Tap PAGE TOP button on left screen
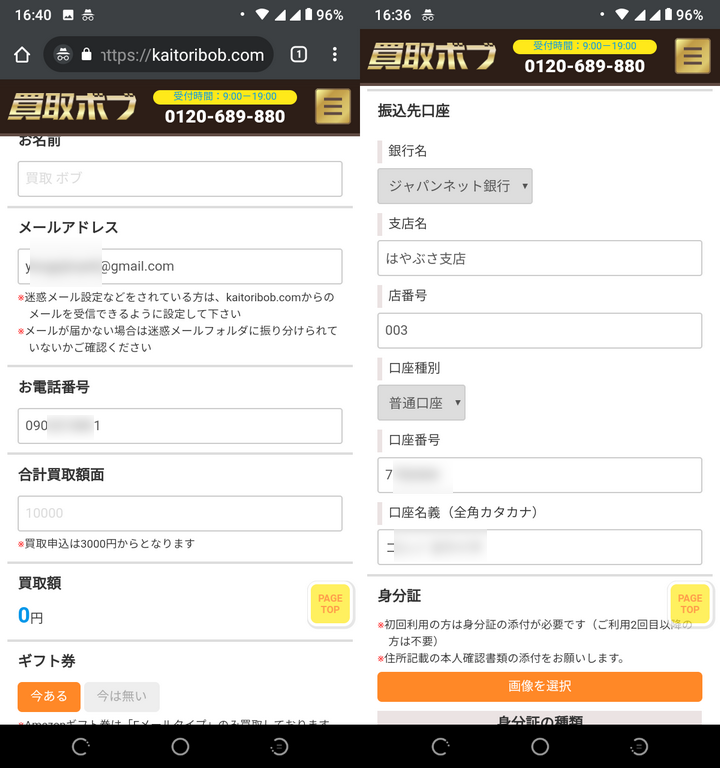The height and width of the screenshot is (768, 720). click(x=330, y=603)
